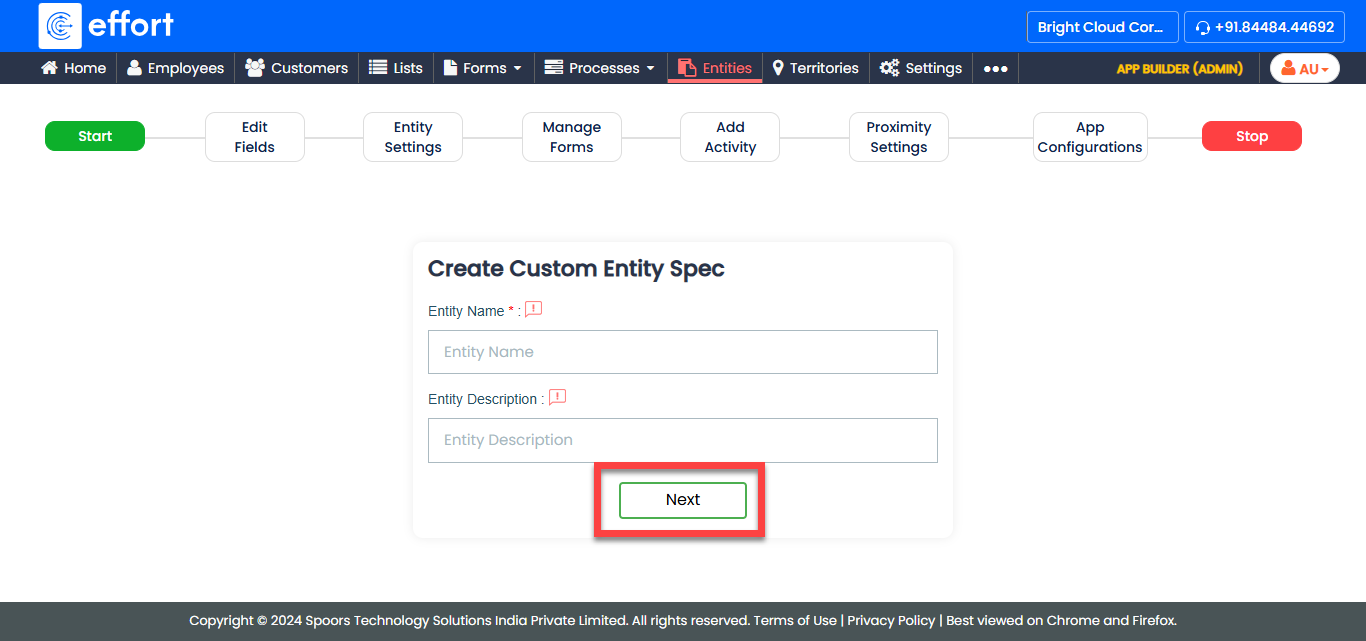1366x641 pixels.
Task: Click the Home house icon
Action: coord(49,68)
